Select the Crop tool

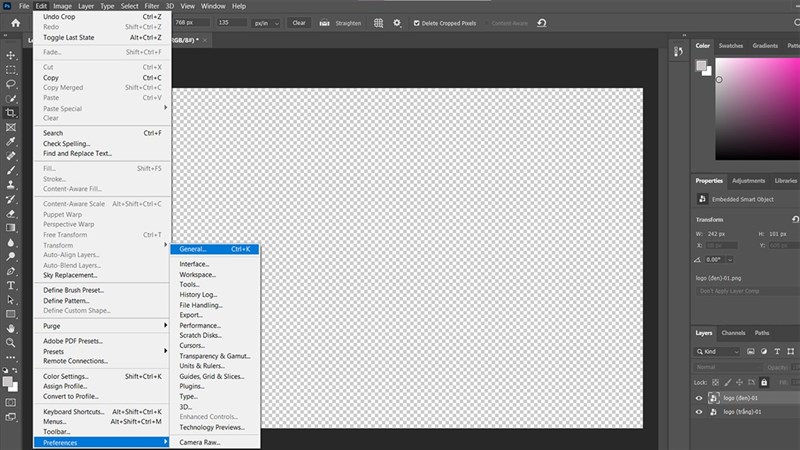coord(11,113)
